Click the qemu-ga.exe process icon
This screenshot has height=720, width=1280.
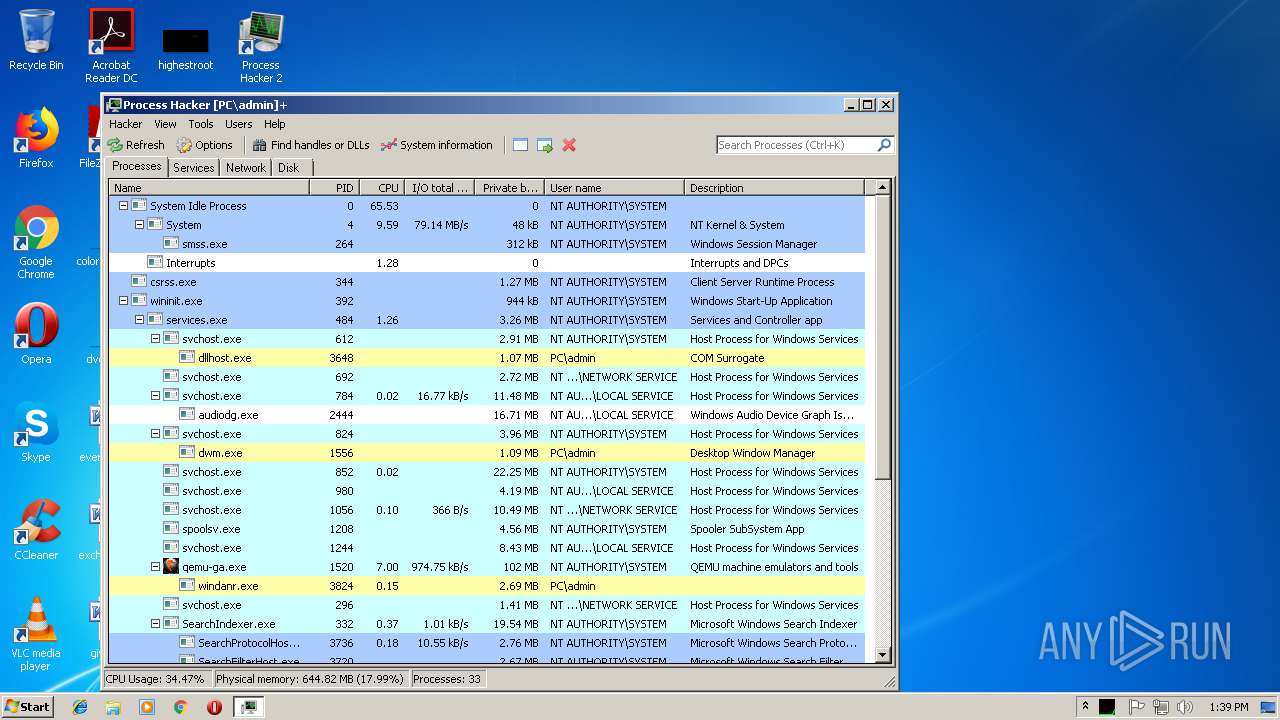tap(171, 567)
